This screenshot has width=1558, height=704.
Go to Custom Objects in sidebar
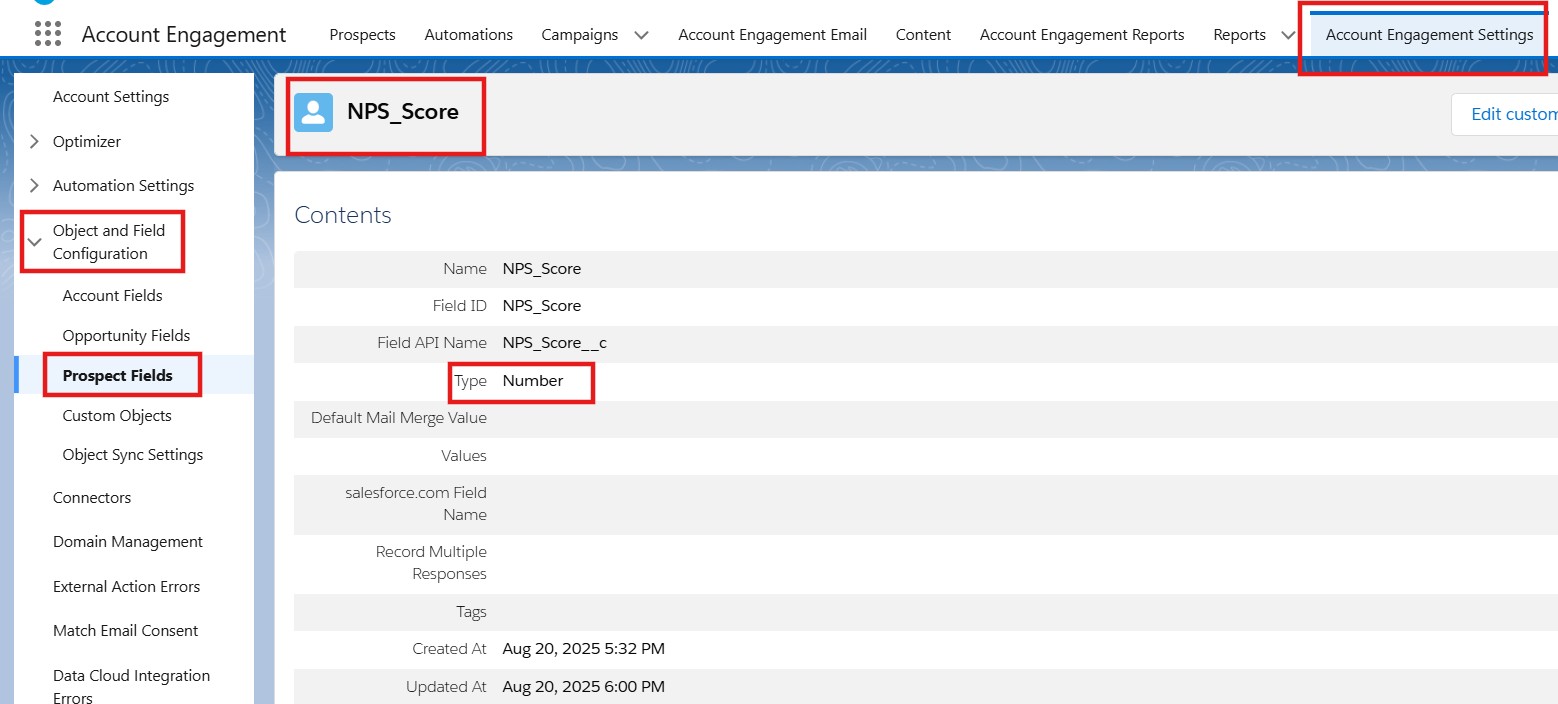(117, 416)
